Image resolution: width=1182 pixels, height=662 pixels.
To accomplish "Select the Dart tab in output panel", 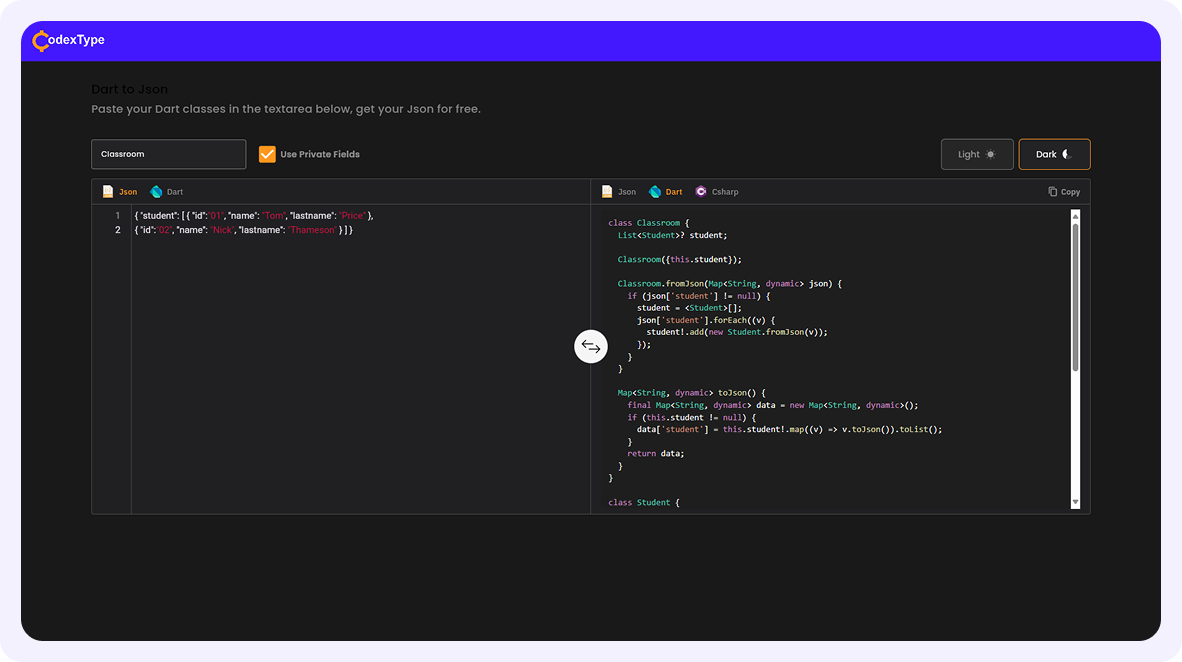I will click(666, 192).
